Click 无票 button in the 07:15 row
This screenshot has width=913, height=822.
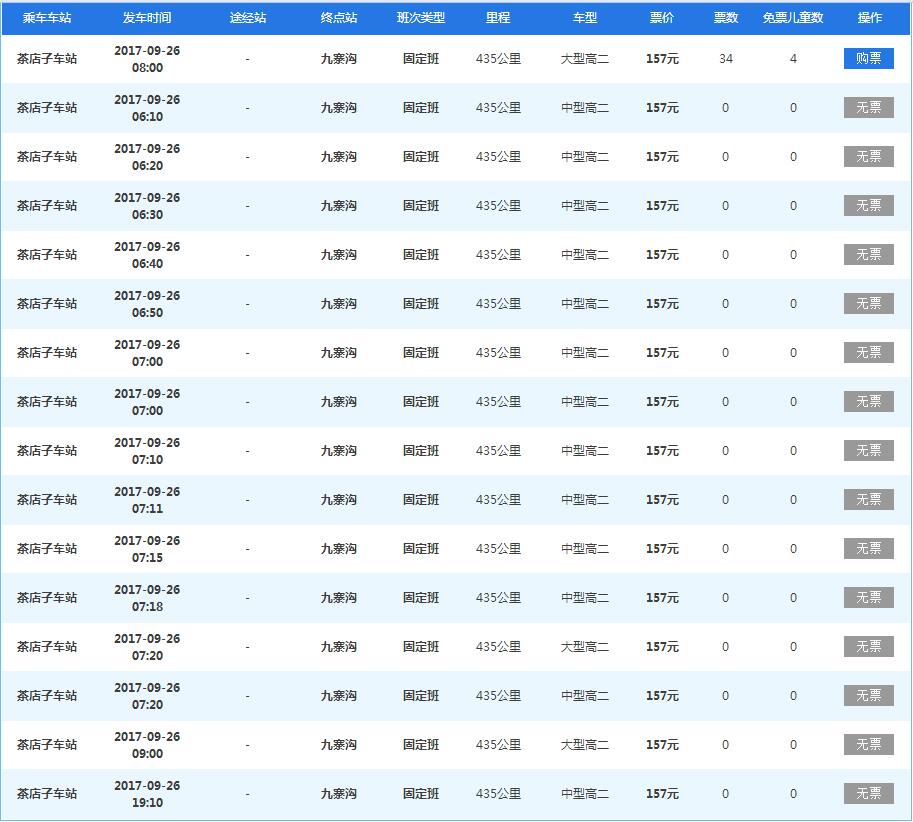pos(868,548)
